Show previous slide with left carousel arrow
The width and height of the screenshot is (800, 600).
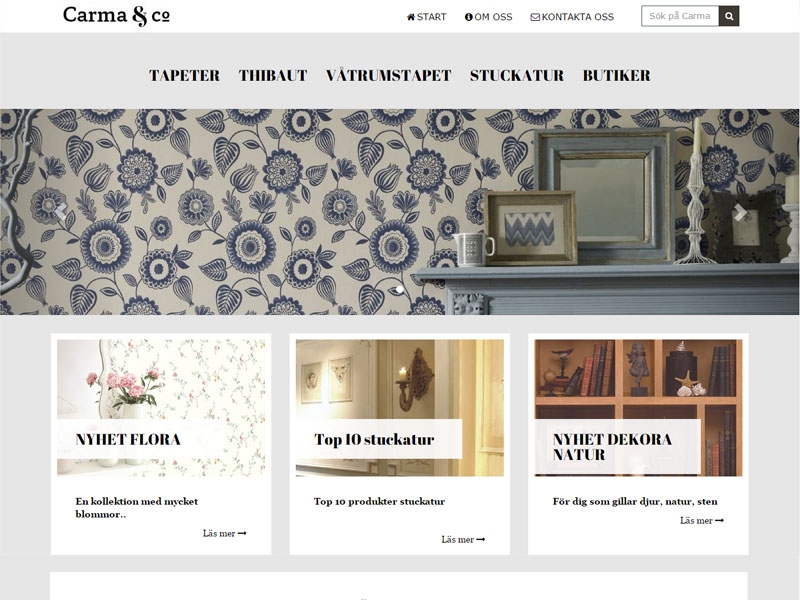click(x=60, y=212)
